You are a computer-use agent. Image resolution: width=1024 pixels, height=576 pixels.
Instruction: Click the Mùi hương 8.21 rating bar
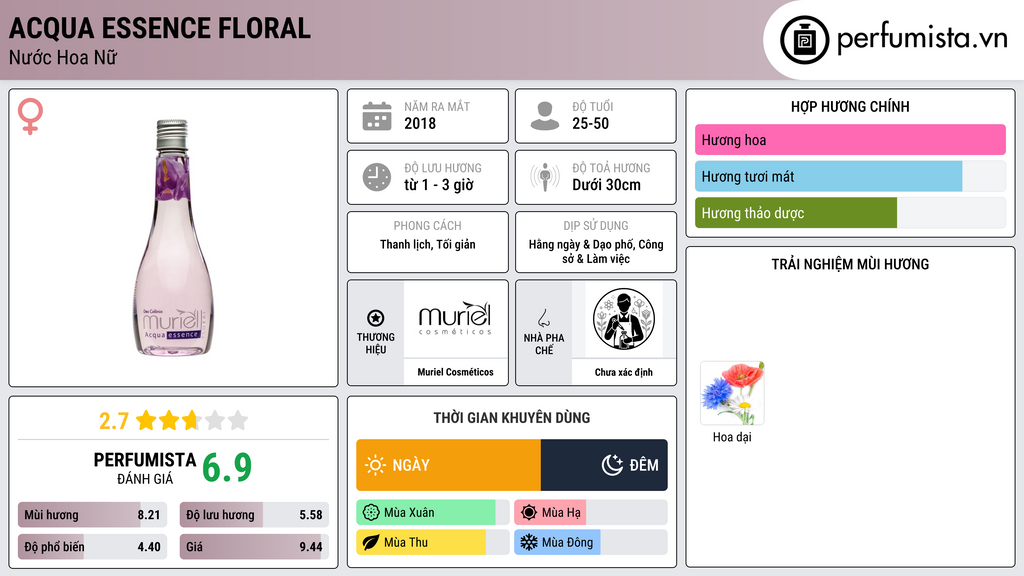92,515
